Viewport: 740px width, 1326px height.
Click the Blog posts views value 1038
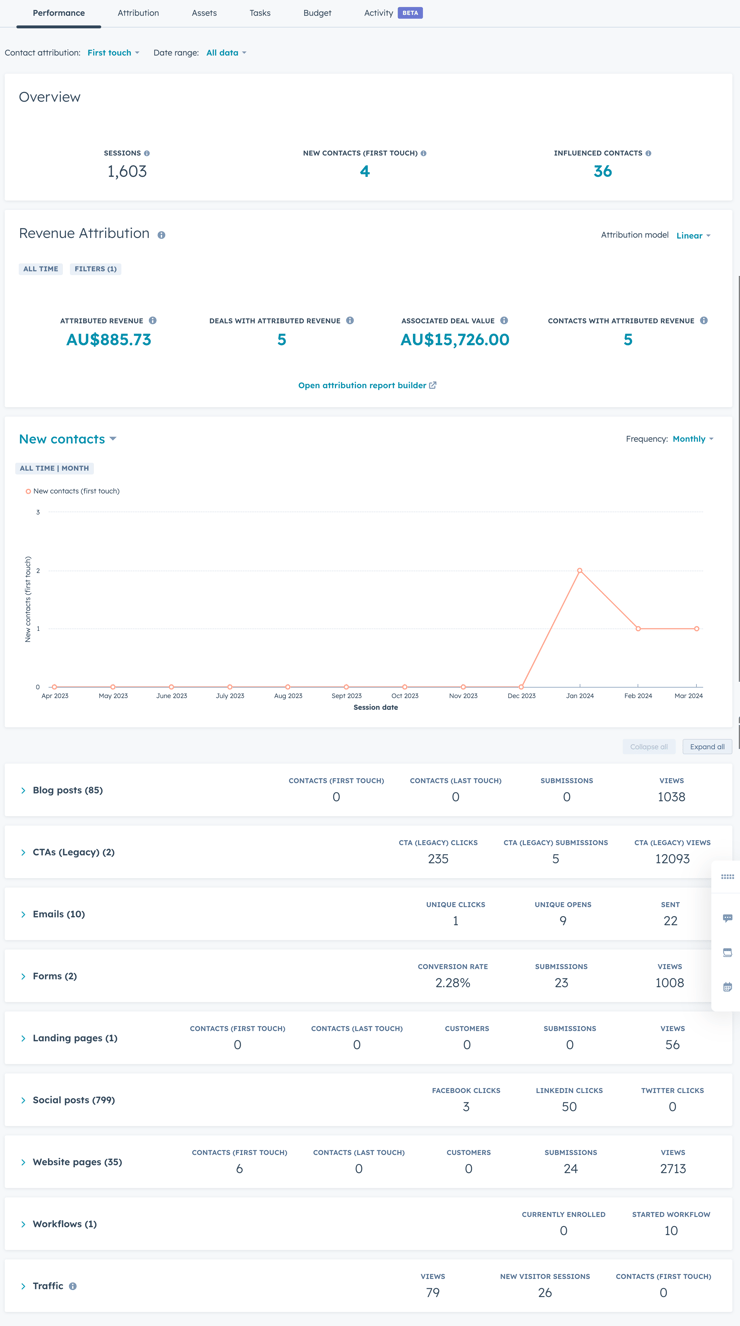(x=672, y=797)
